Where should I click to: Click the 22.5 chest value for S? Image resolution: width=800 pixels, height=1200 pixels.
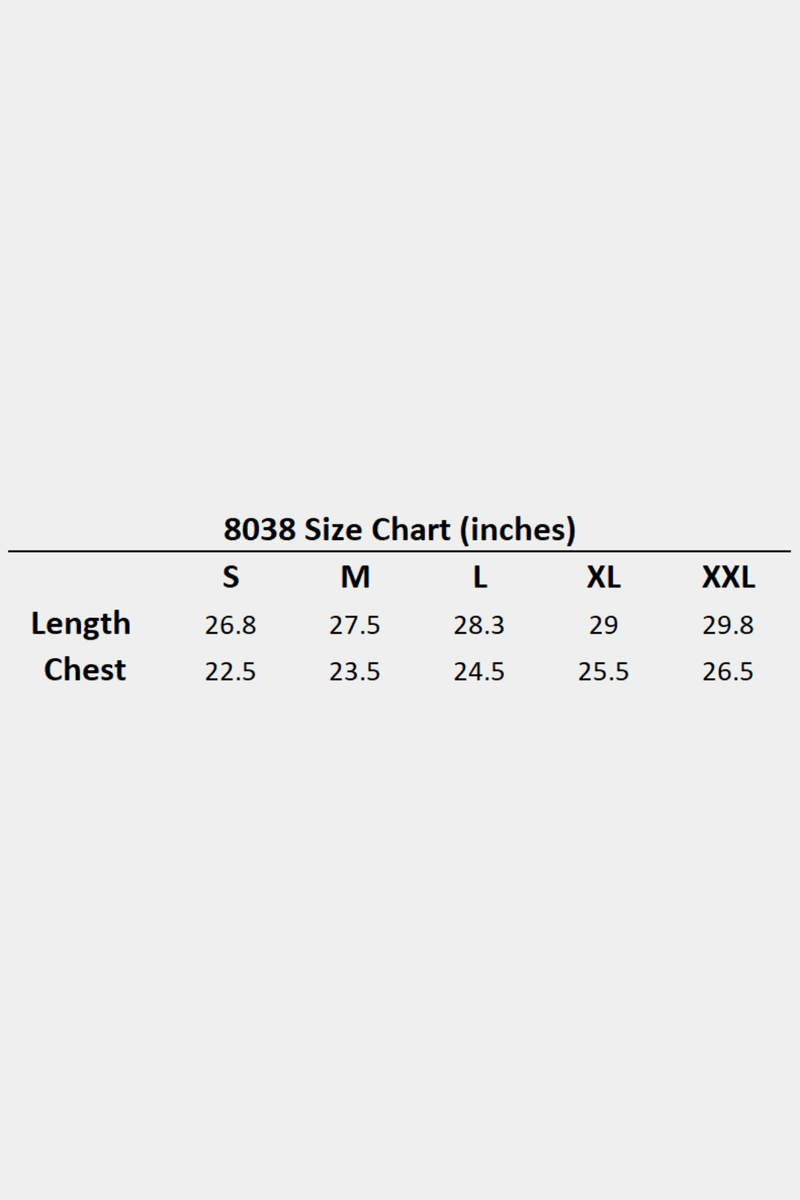pos(231,672)
